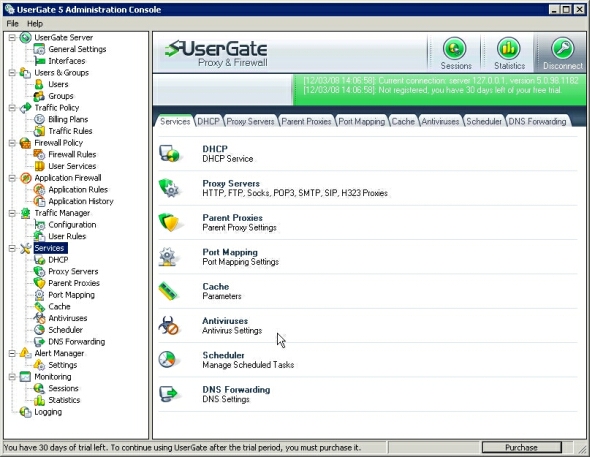590x457 pixels.
Task: Select the Application Firewall tree node
Action: click(68, 178)
